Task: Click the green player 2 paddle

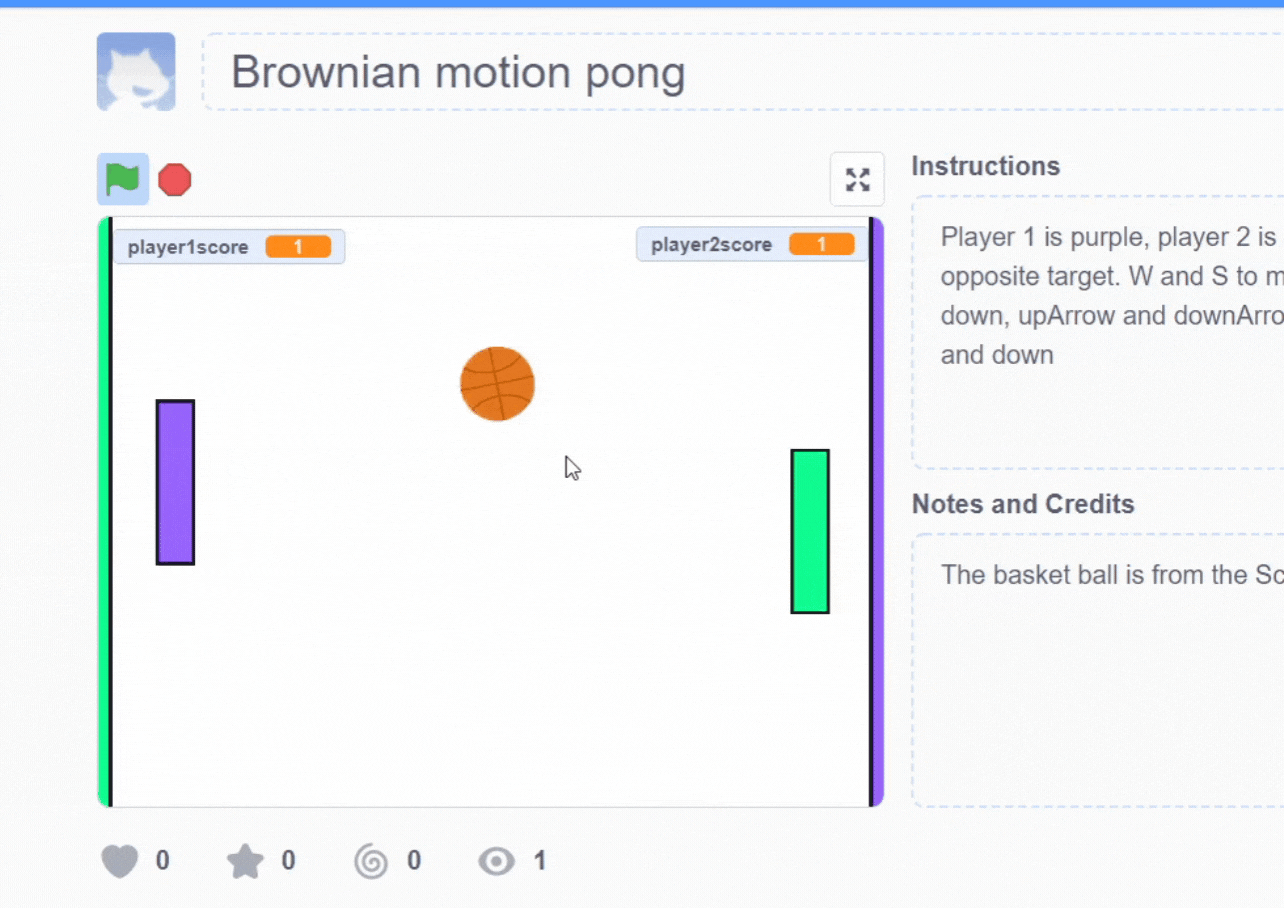Action: tap(809, 531)
